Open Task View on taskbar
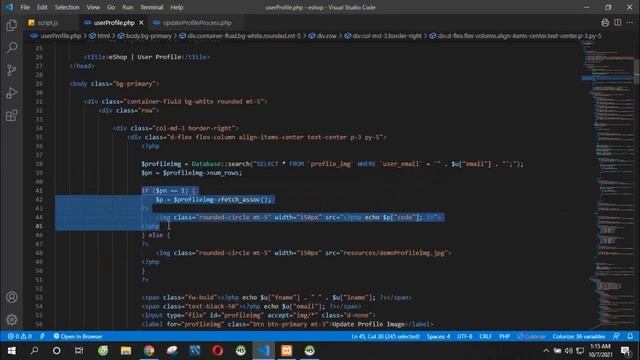Screen dimensions: 640x360 pos(79,351)
